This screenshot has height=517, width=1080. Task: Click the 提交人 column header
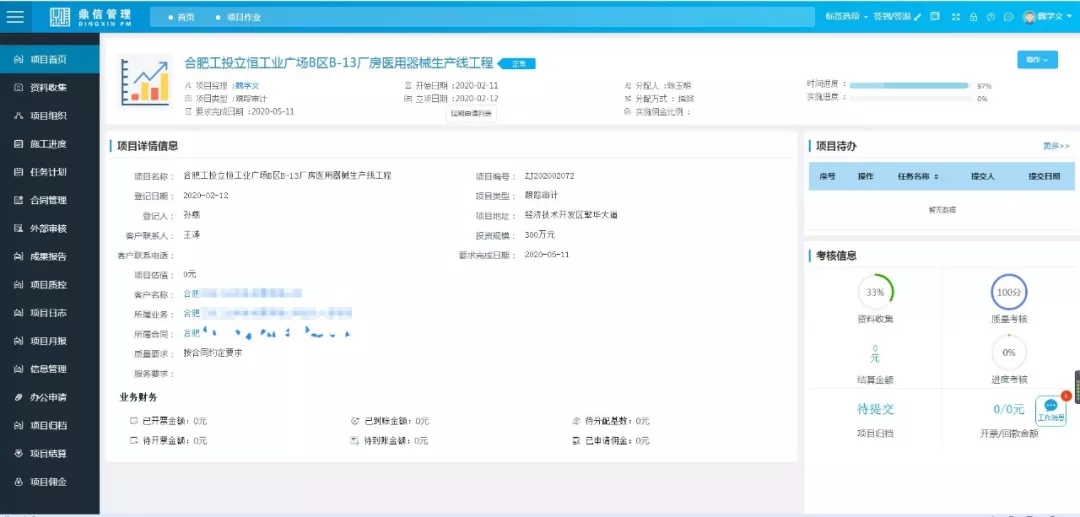click(982, 176)
